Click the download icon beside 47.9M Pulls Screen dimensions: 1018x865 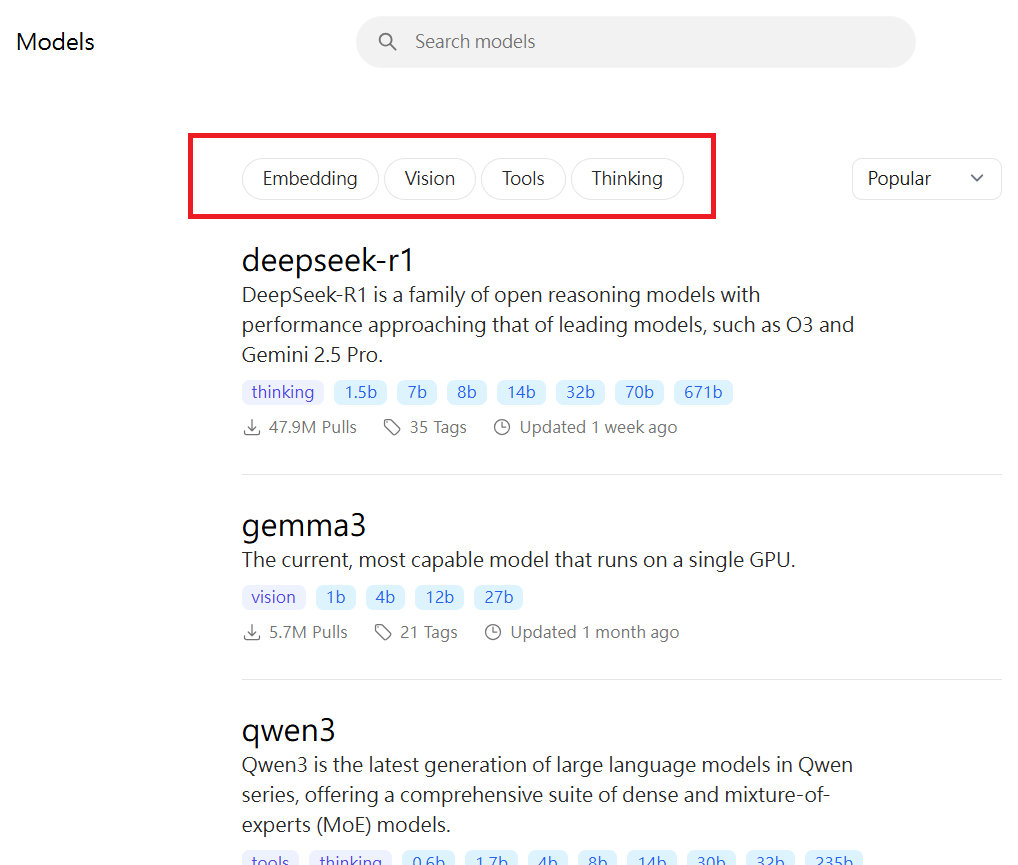[x=251, y=427]
